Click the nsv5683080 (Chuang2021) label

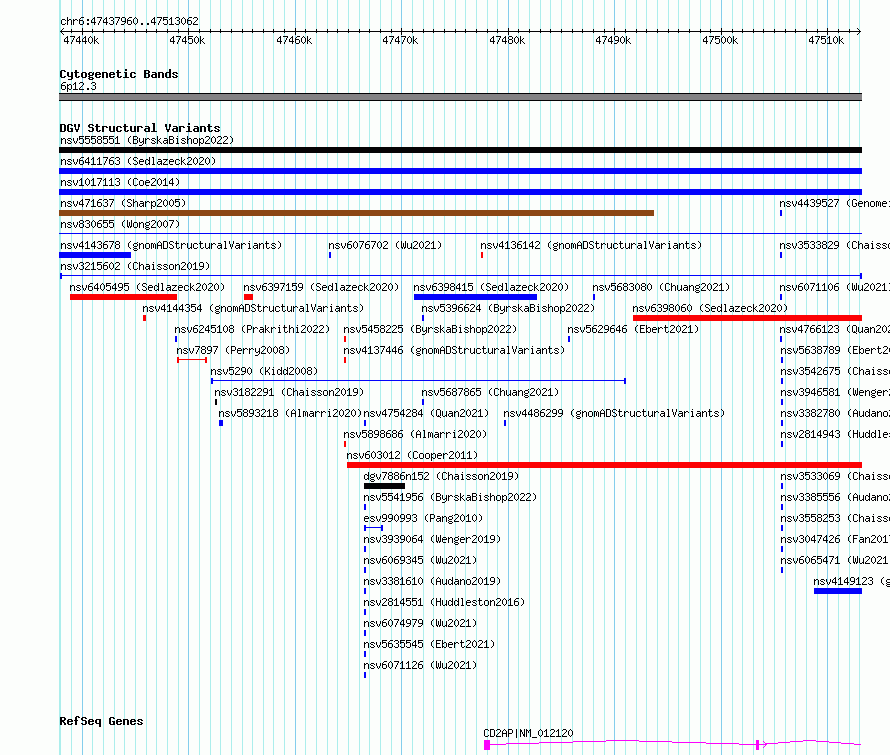tap(661, 287)
